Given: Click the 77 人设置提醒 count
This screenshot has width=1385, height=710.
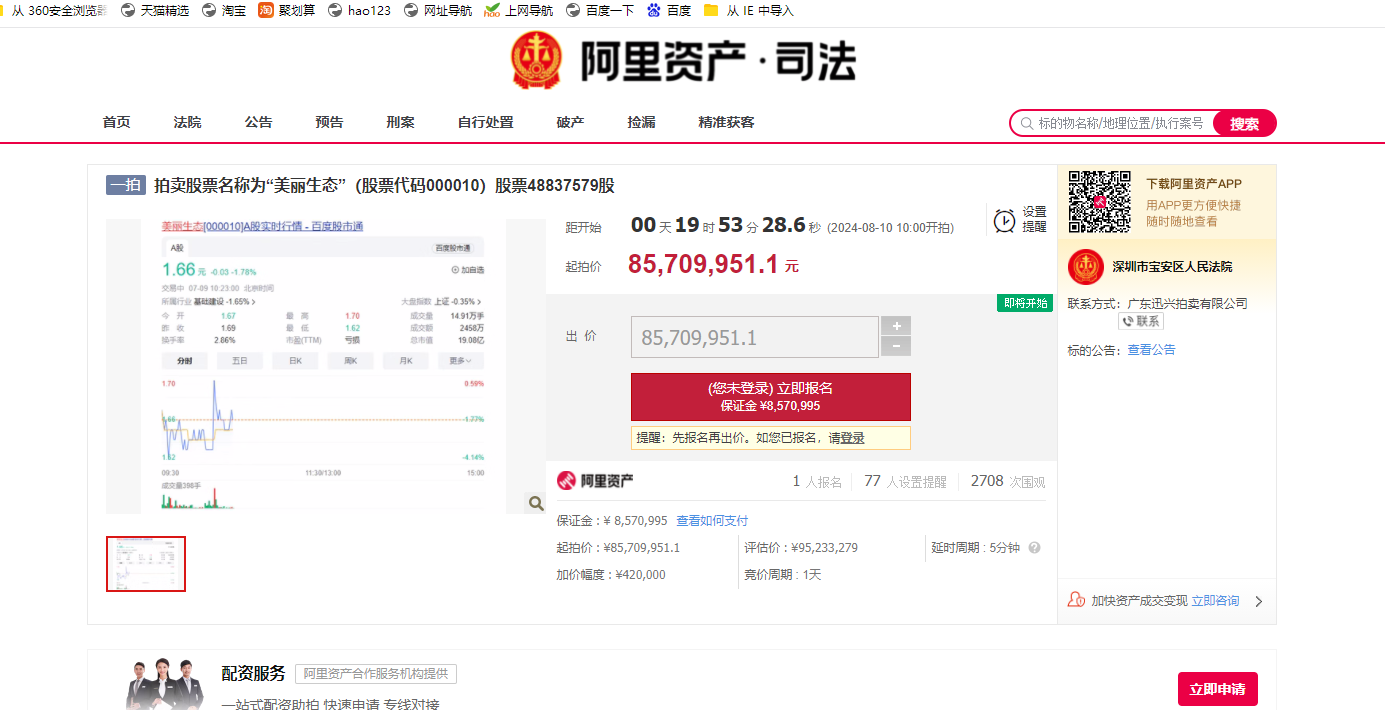Looking at the screenshot, I should coord(905,481).
